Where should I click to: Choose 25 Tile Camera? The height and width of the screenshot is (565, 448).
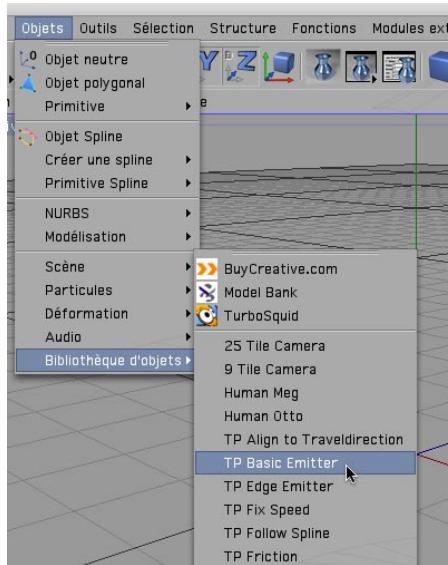[306, 346]
